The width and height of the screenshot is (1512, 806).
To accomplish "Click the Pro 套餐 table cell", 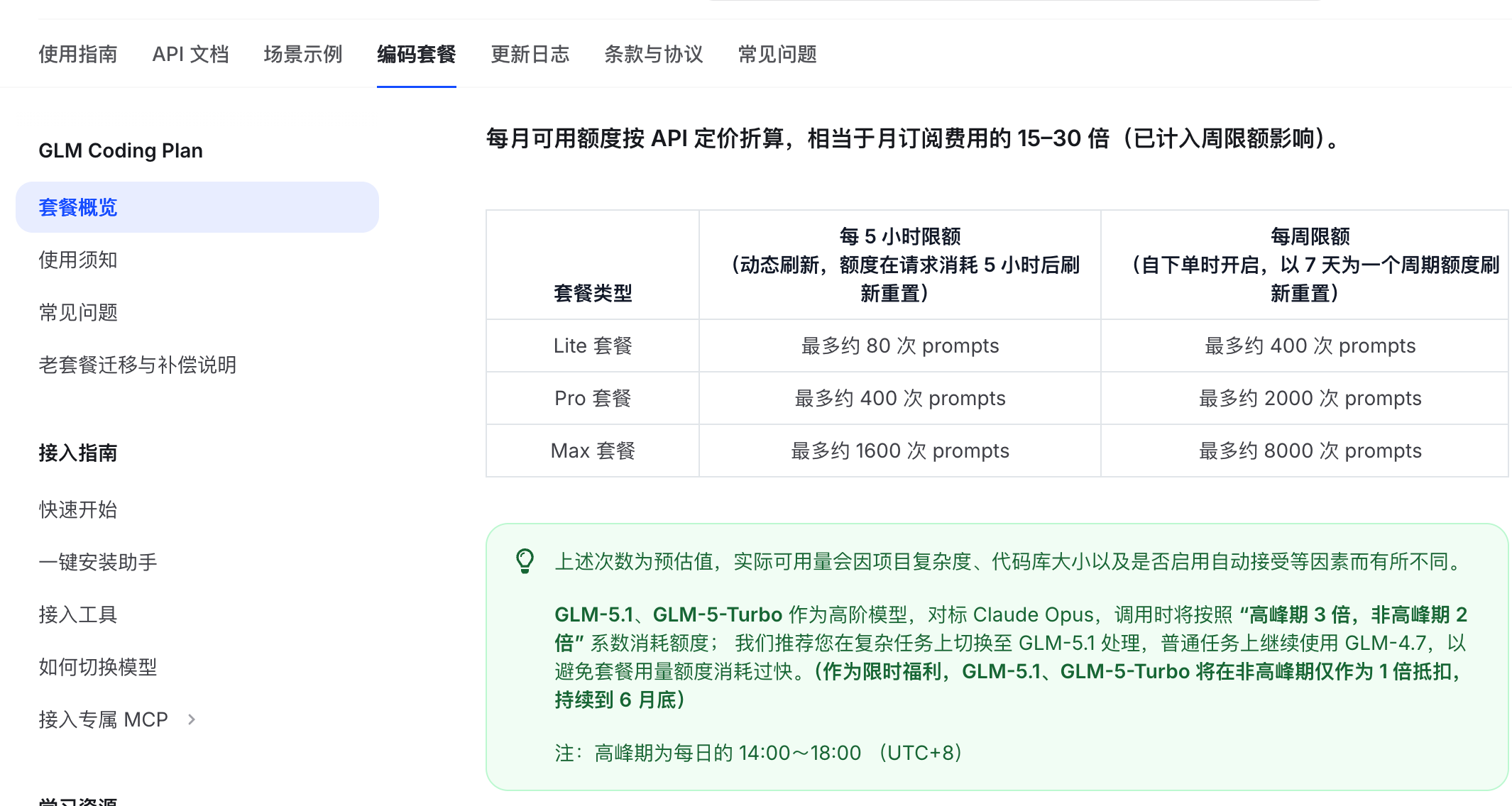I will pos(593,398).
